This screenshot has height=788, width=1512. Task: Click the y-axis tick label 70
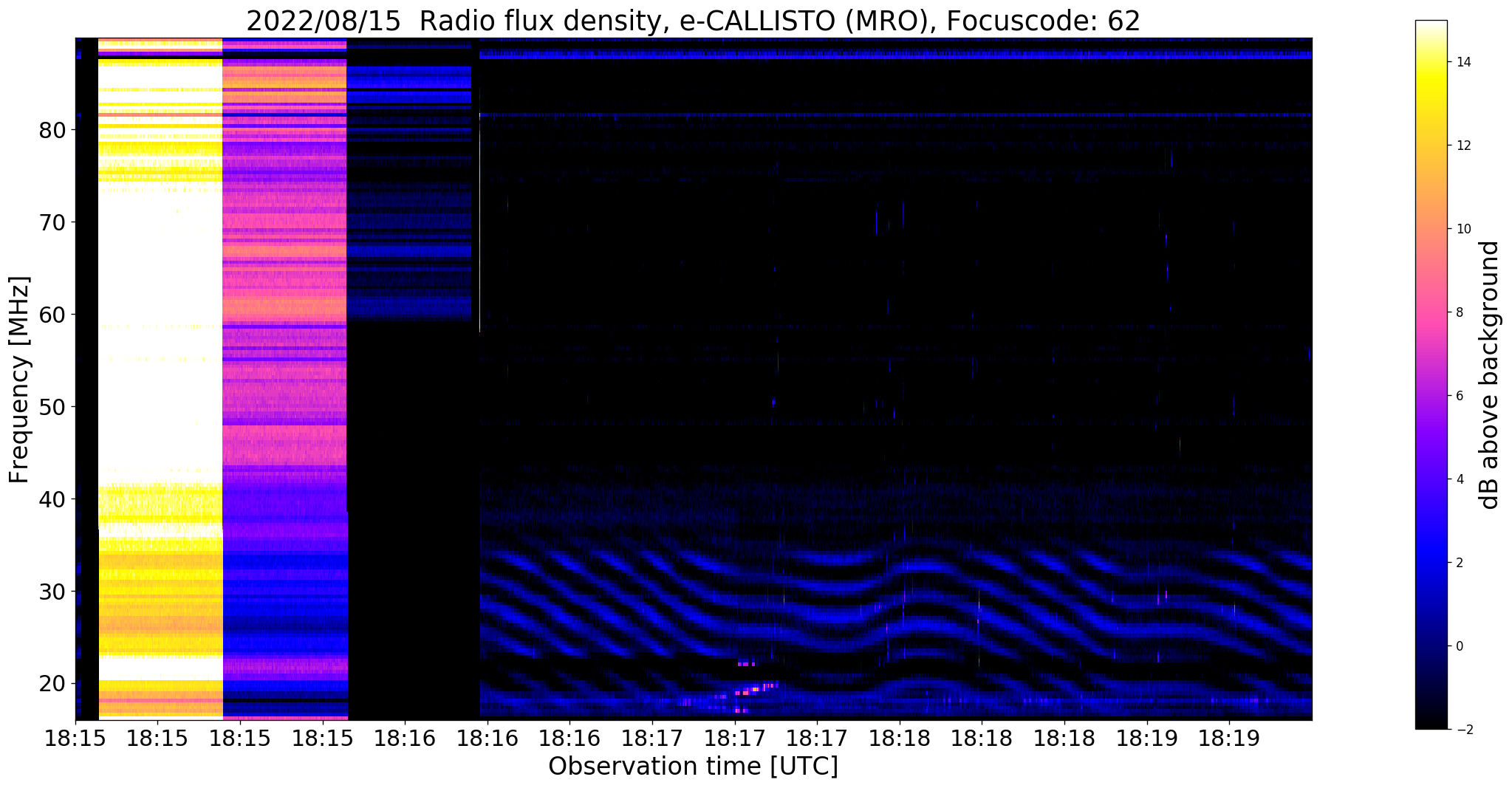53,223
